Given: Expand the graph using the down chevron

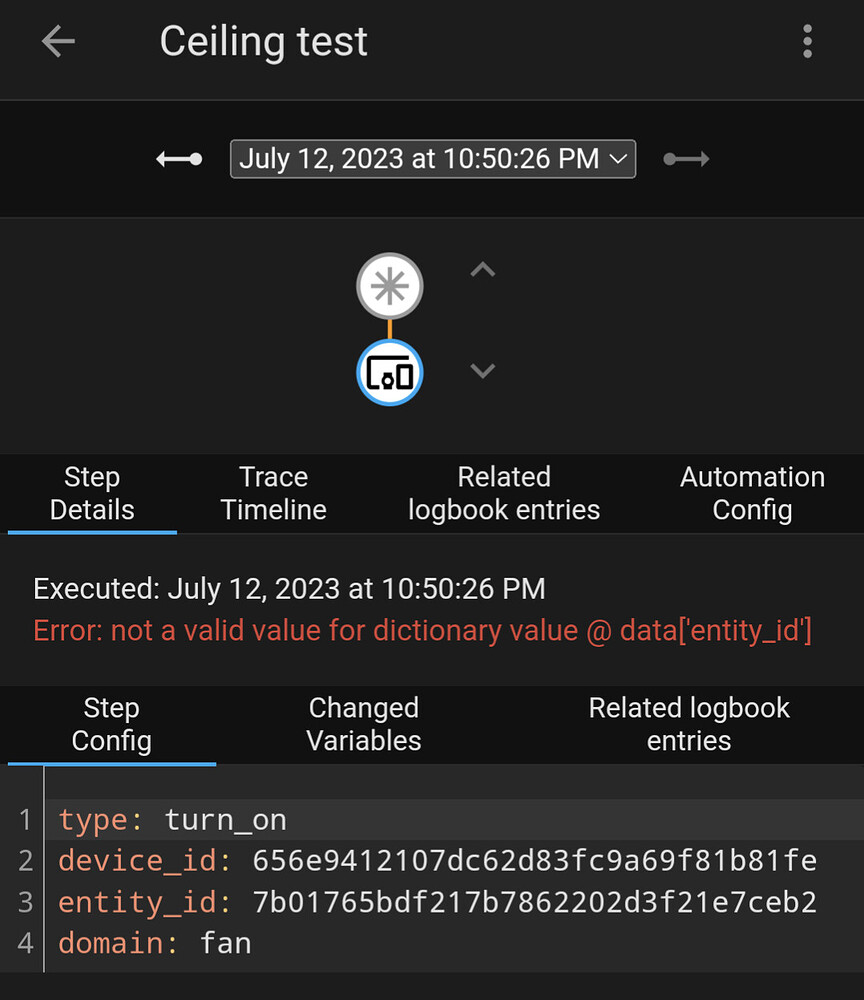Looking at the screenshot, I should [x=482, y=370].
